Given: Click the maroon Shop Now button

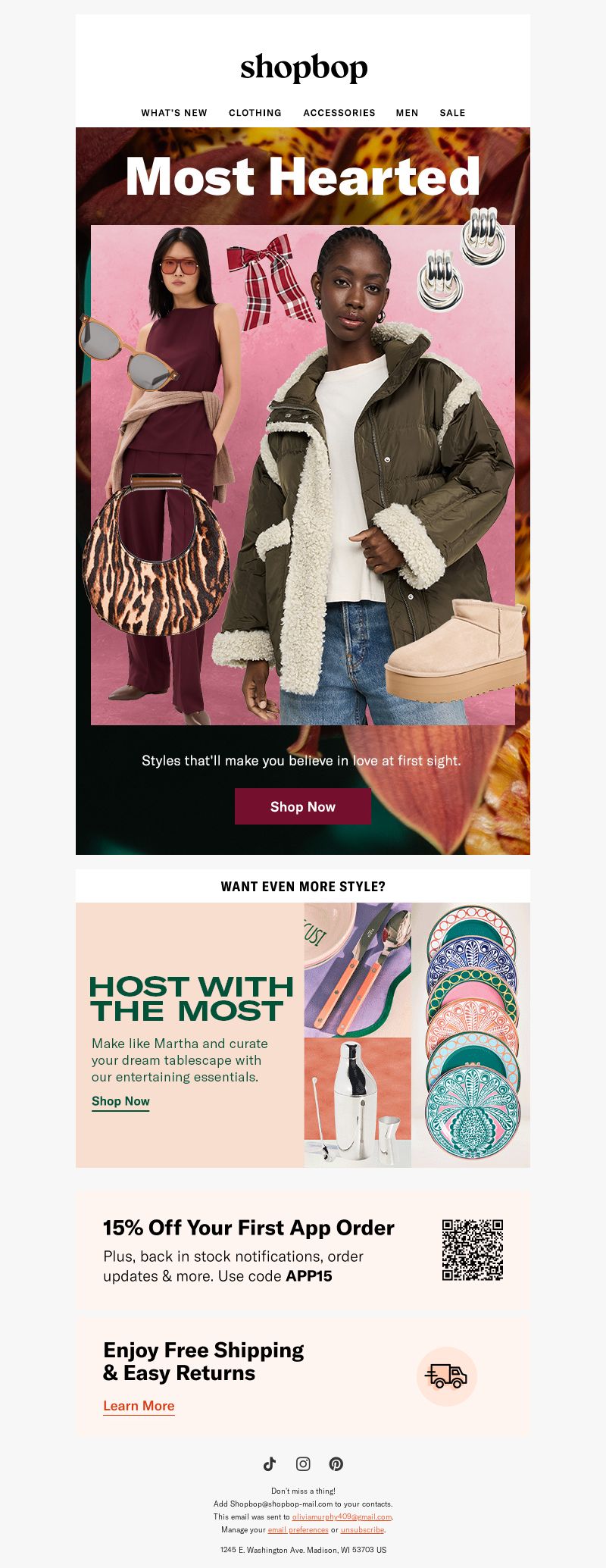Looking at the screenshot, I should point(303,806).
